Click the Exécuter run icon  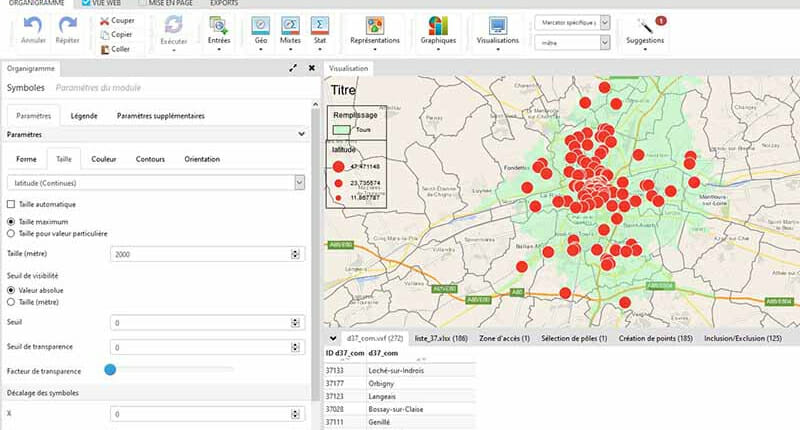point(173,24)
